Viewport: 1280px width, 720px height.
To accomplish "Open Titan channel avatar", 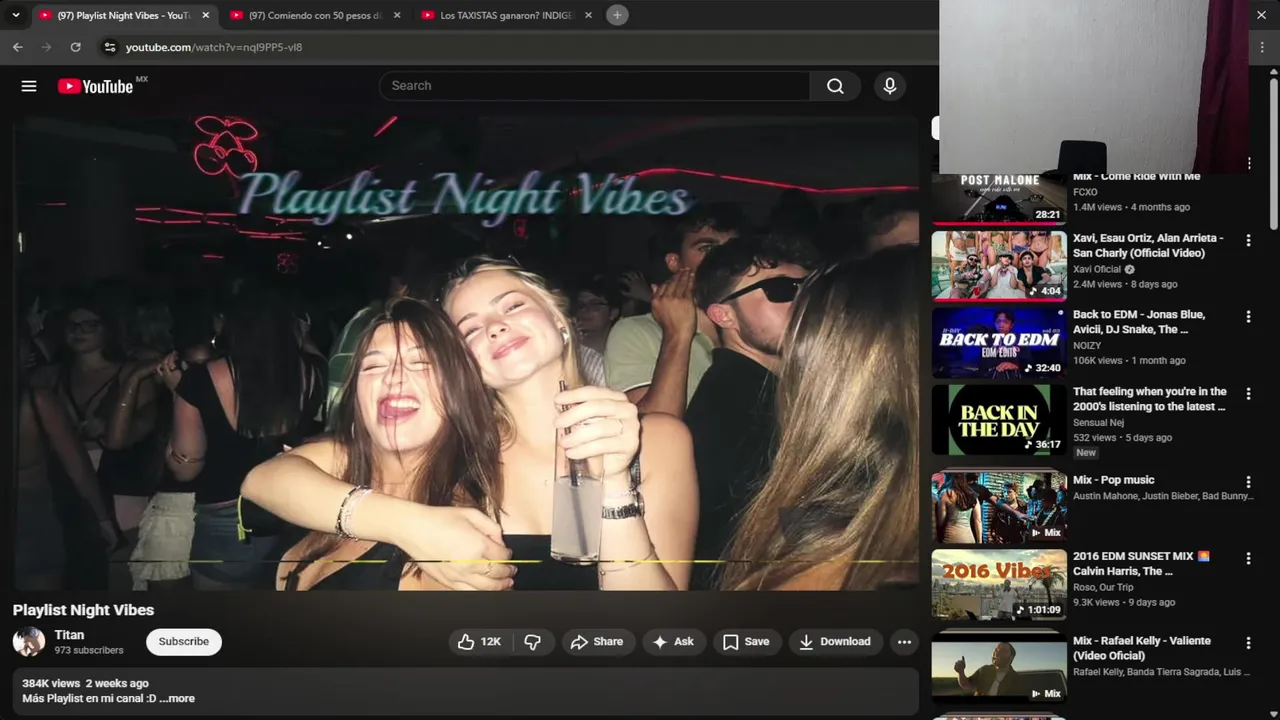I will click(x=29, y=642).
